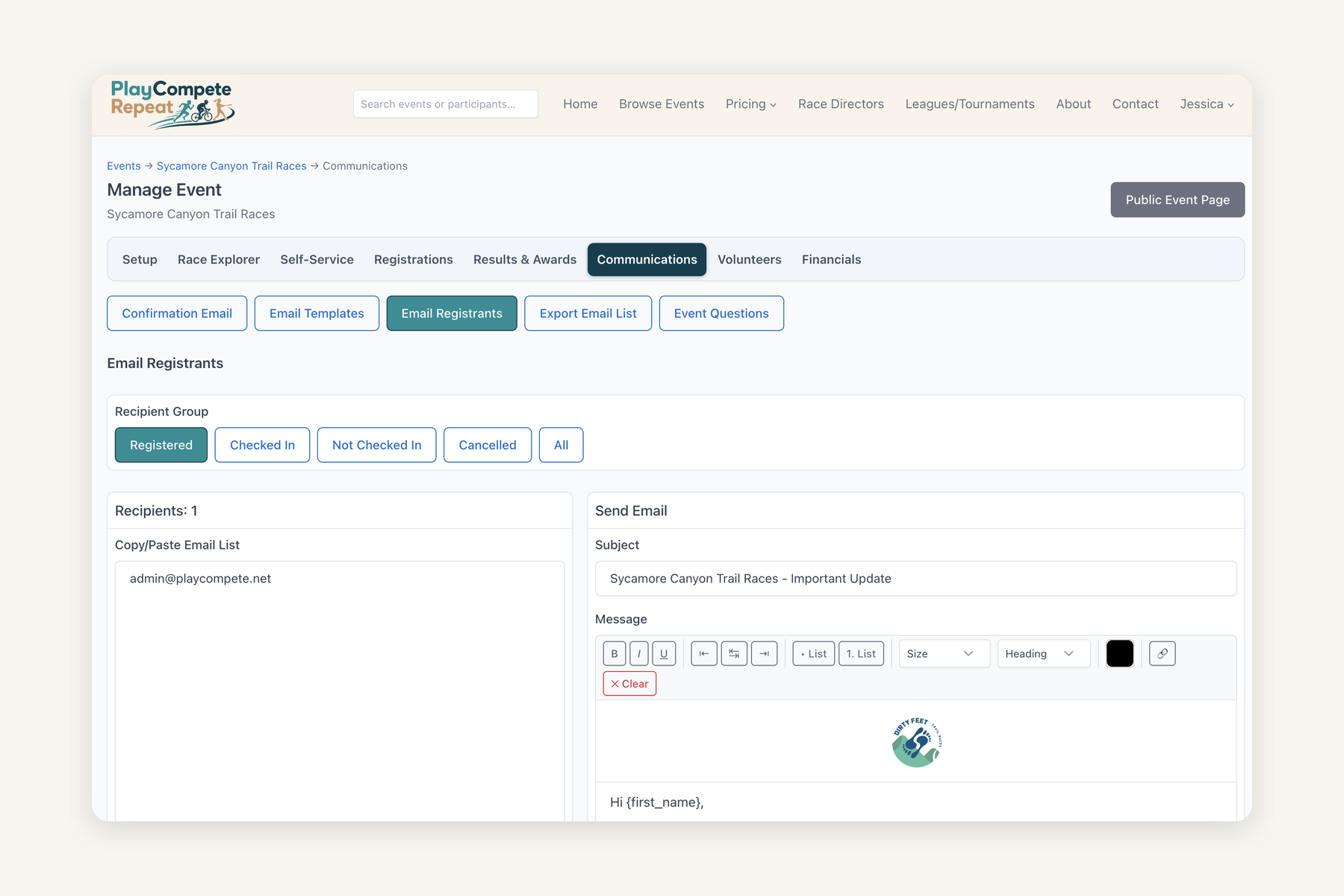The height and width of the screenshot is (896, 1344).
Task: Switch to the Setup tab
Action: click(140, 259)
